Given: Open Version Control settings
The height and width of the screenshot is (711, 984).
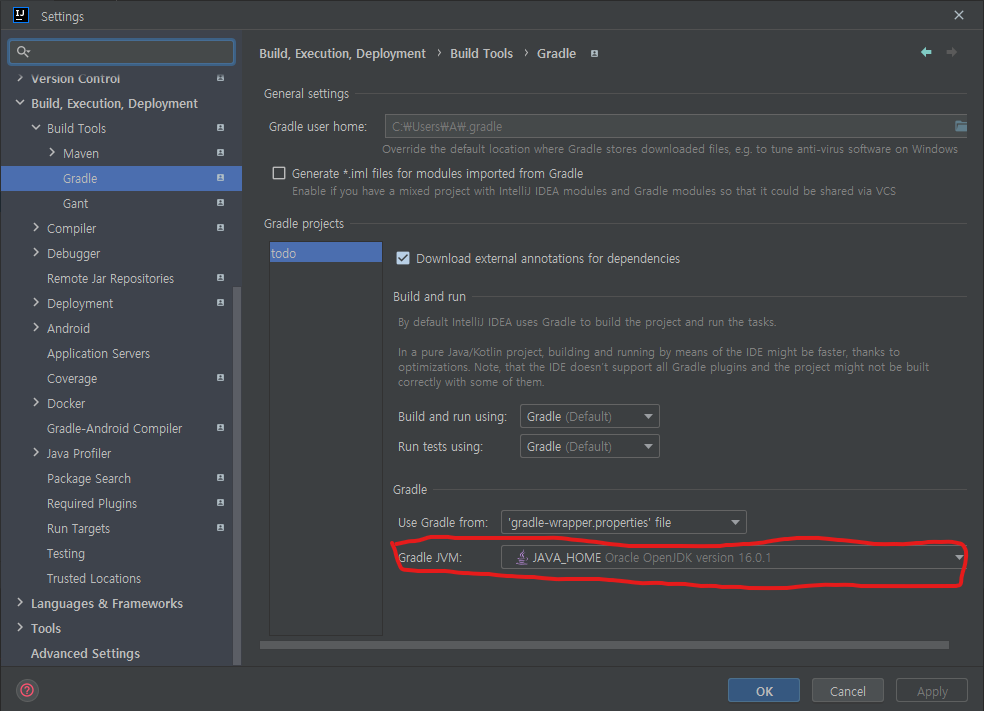Looking at the screenshot, I should (75, 78).
